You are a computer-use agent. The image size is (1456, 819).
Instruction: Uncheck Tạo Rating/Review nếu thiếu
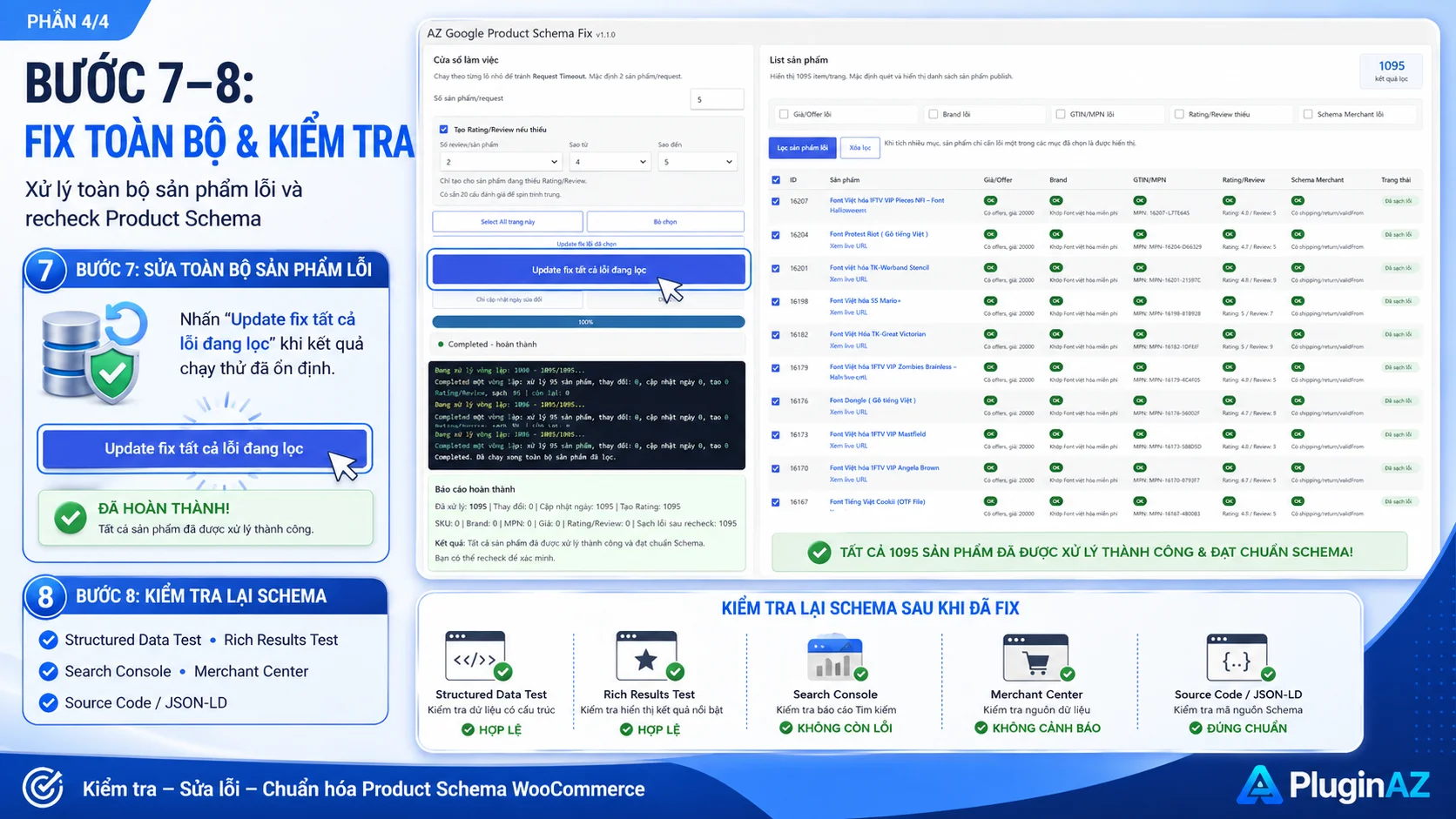click(x=444, y=130)
